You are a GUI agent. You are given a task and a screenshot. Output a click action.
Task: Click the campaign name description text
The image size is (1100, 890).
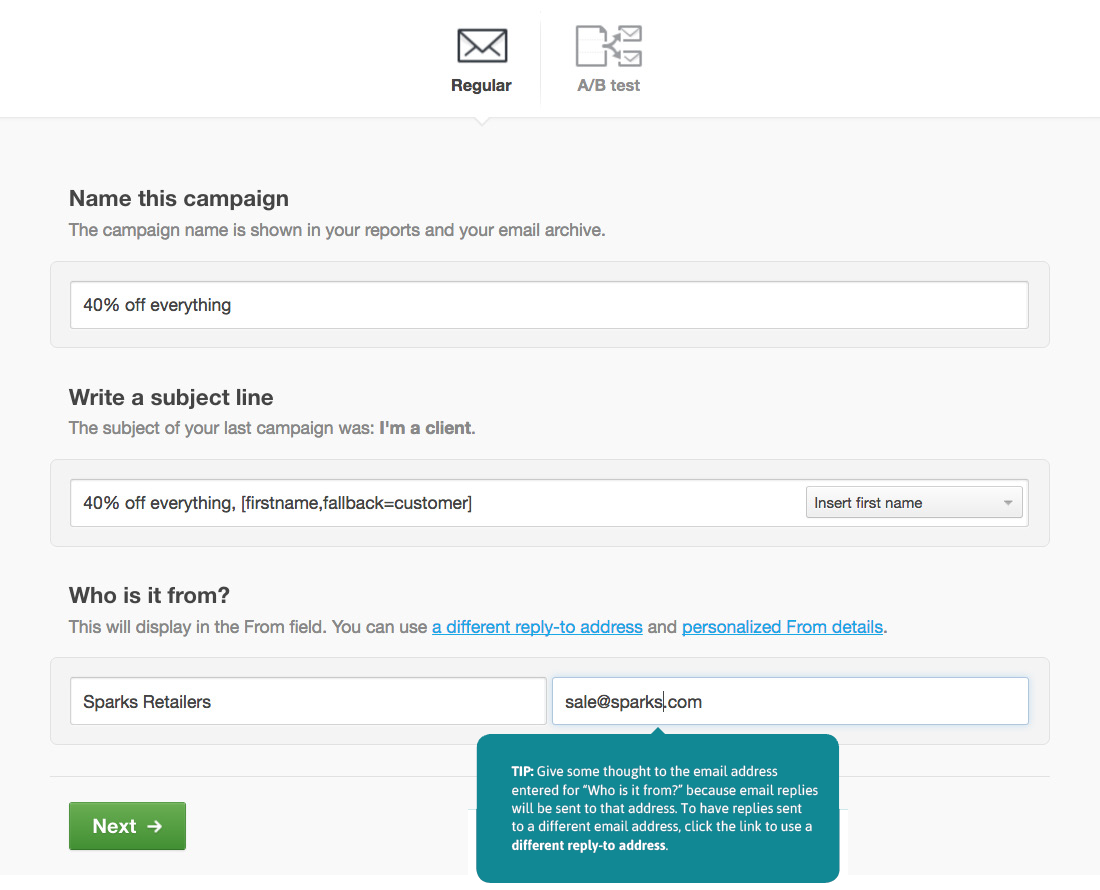[337, 230]
